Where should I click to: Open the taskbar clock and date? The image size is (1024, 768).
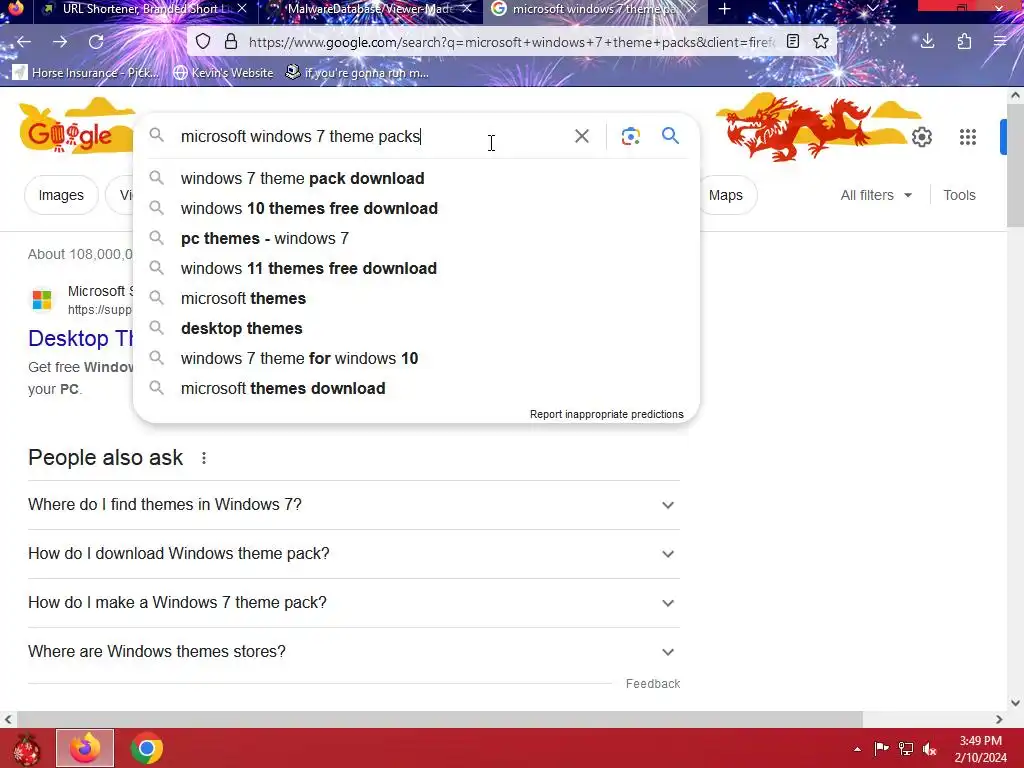tap(980, 749)
